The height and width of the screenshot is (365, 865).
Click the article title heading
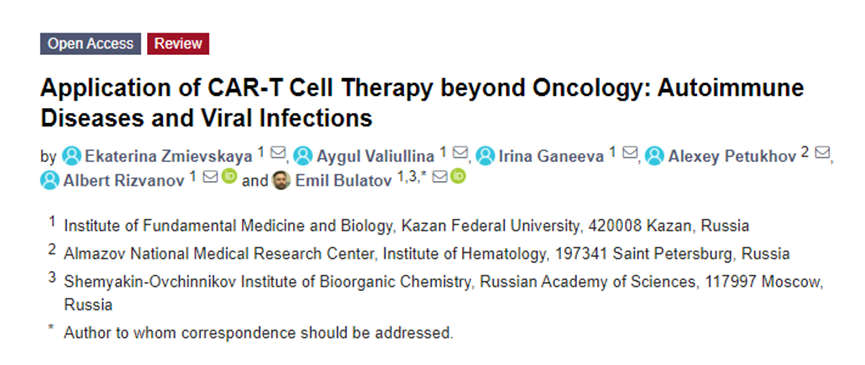point(422,103)
